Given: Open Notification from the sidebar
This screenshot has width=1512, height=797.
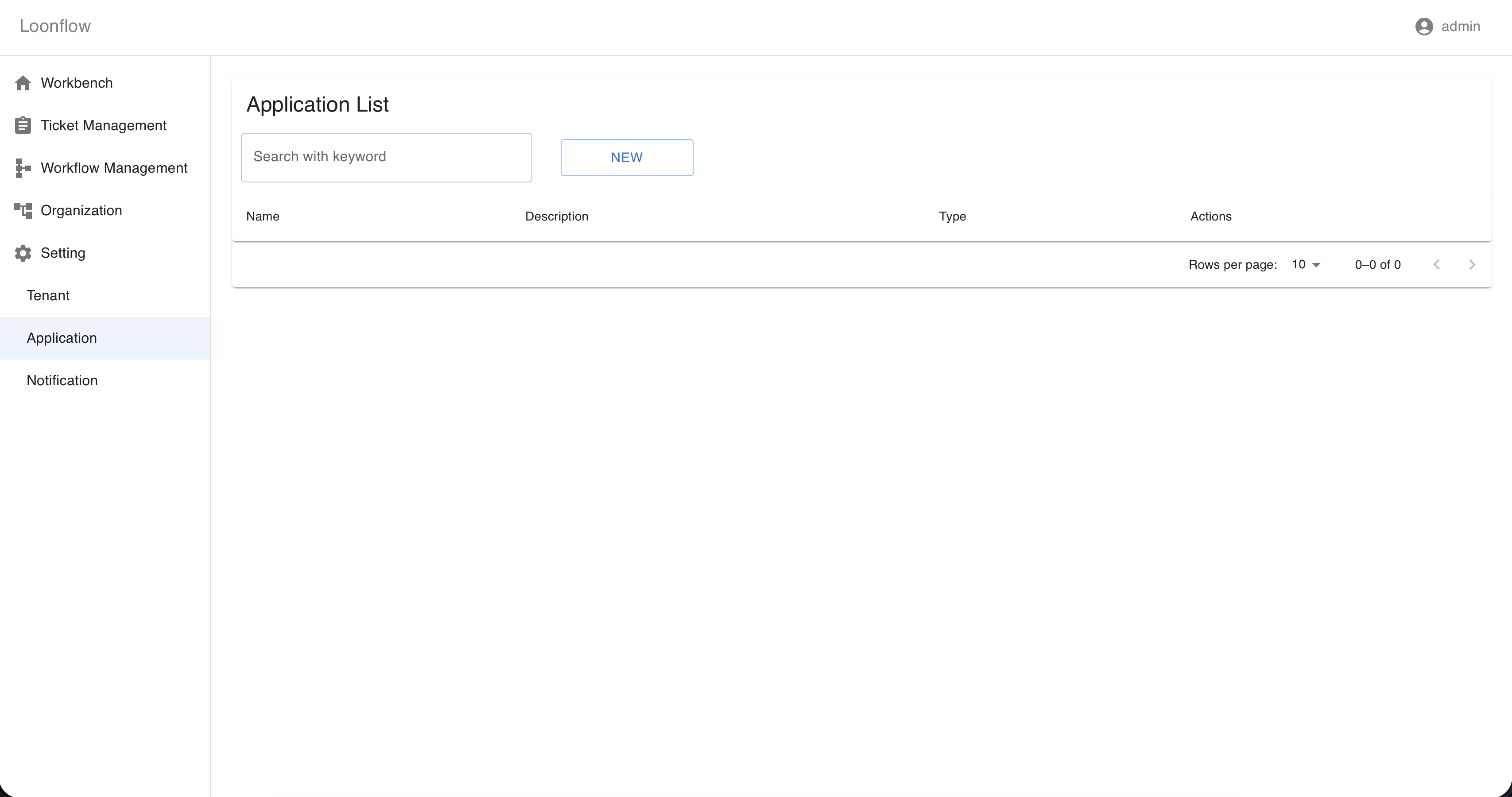Looking at the screenshot, I should pos(62,380).
